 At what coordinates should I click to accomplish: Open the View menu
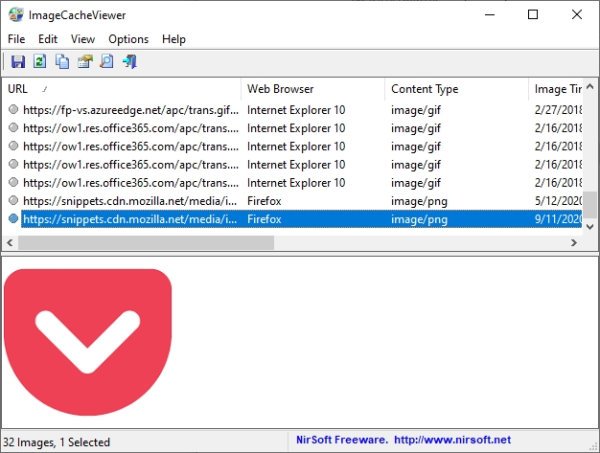(x=83, y=39)
